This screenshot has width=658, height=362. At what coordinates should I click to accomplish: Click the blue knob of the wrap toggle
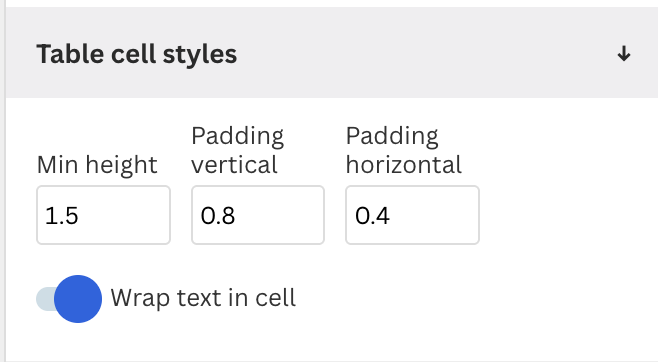click(x=78, y=299)
